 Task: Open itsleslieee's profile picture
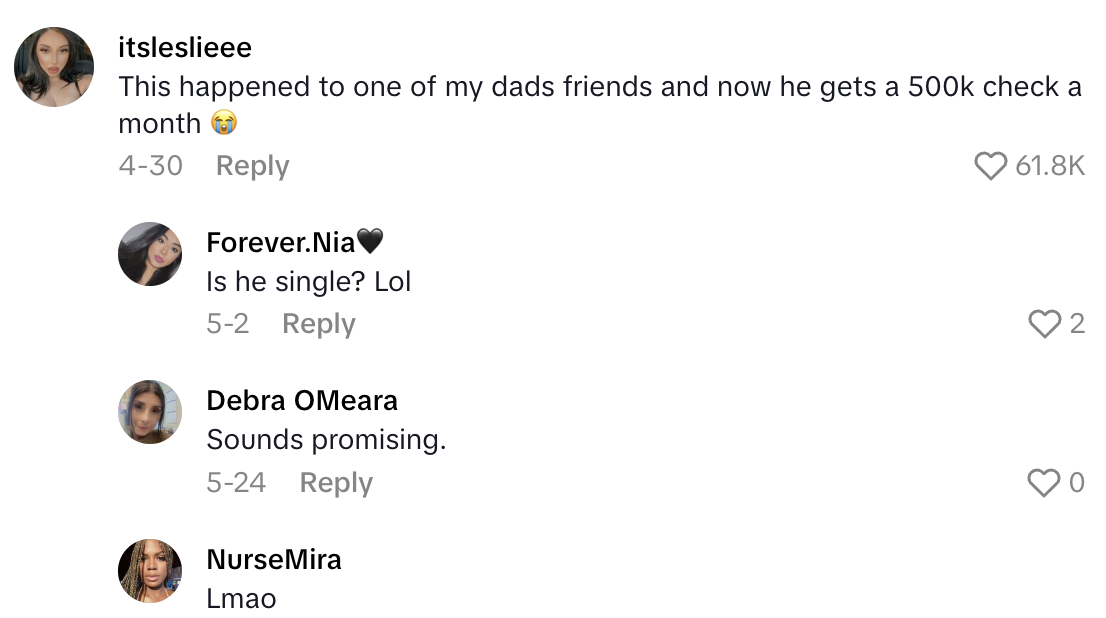(54, 67)
